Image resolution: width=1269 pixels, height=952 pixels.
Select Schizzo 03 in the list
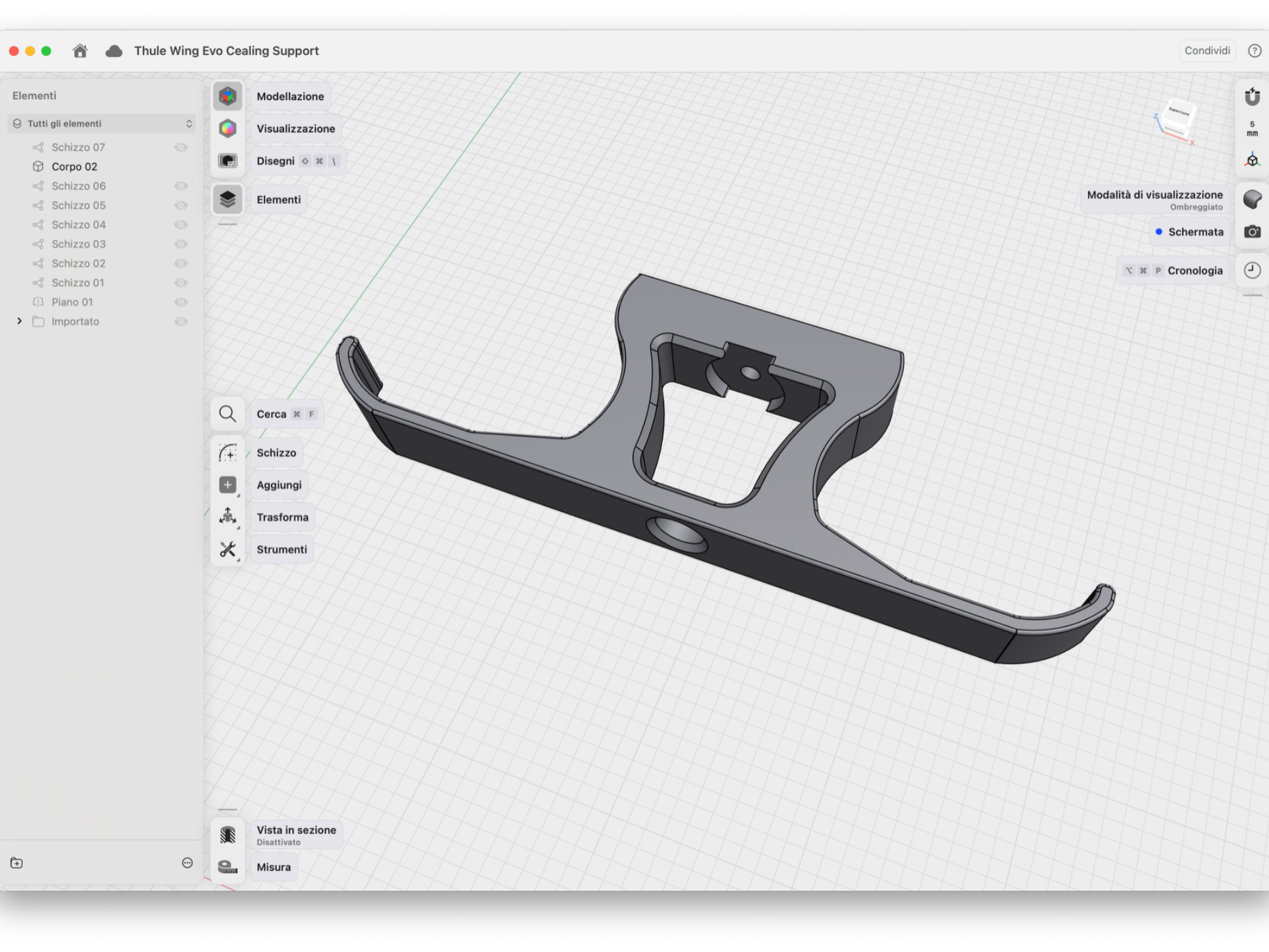(x=79, y=243)
